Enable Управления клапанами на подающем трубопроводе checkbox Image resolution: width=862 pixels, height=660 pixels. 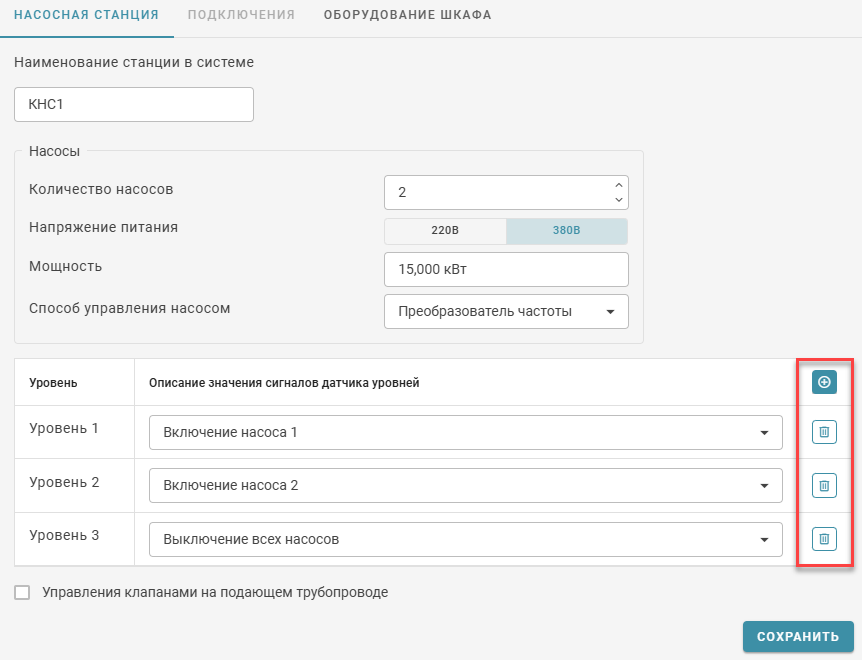point(22,592)
